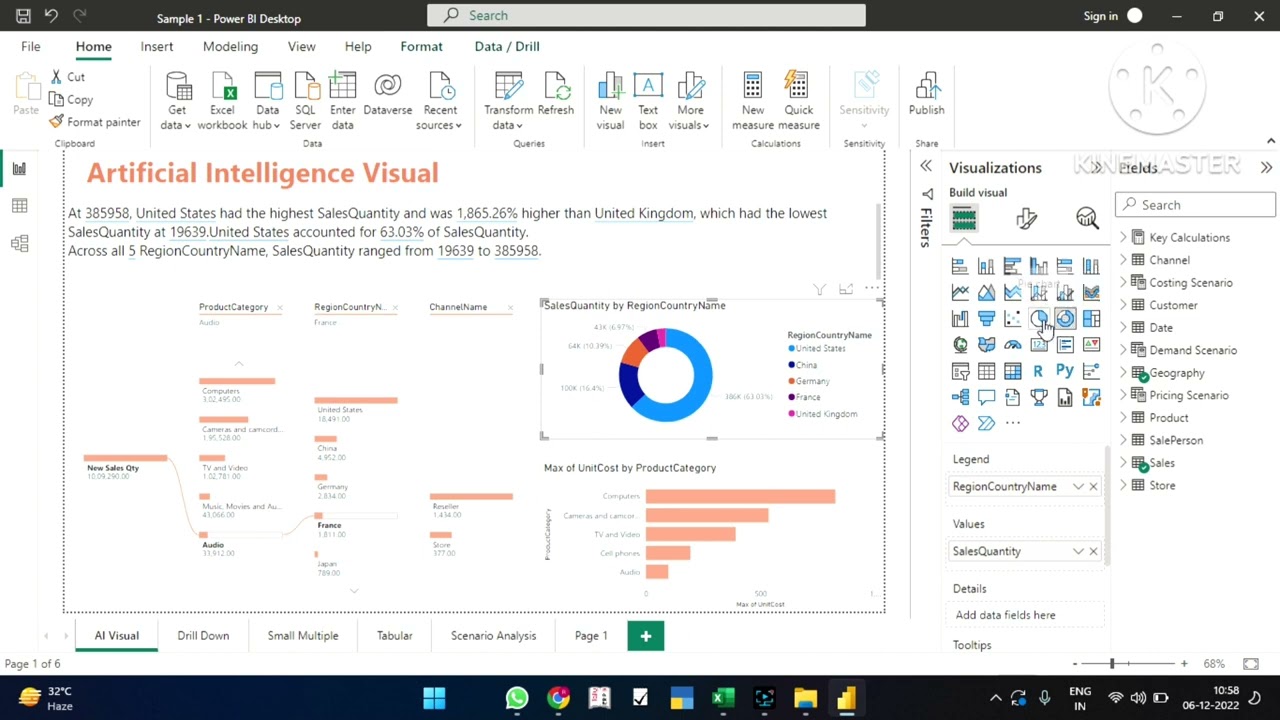Collapse the Fields pane with double arrow
This screenshot has height=720, width=1280.
(x=1266, y=168)
